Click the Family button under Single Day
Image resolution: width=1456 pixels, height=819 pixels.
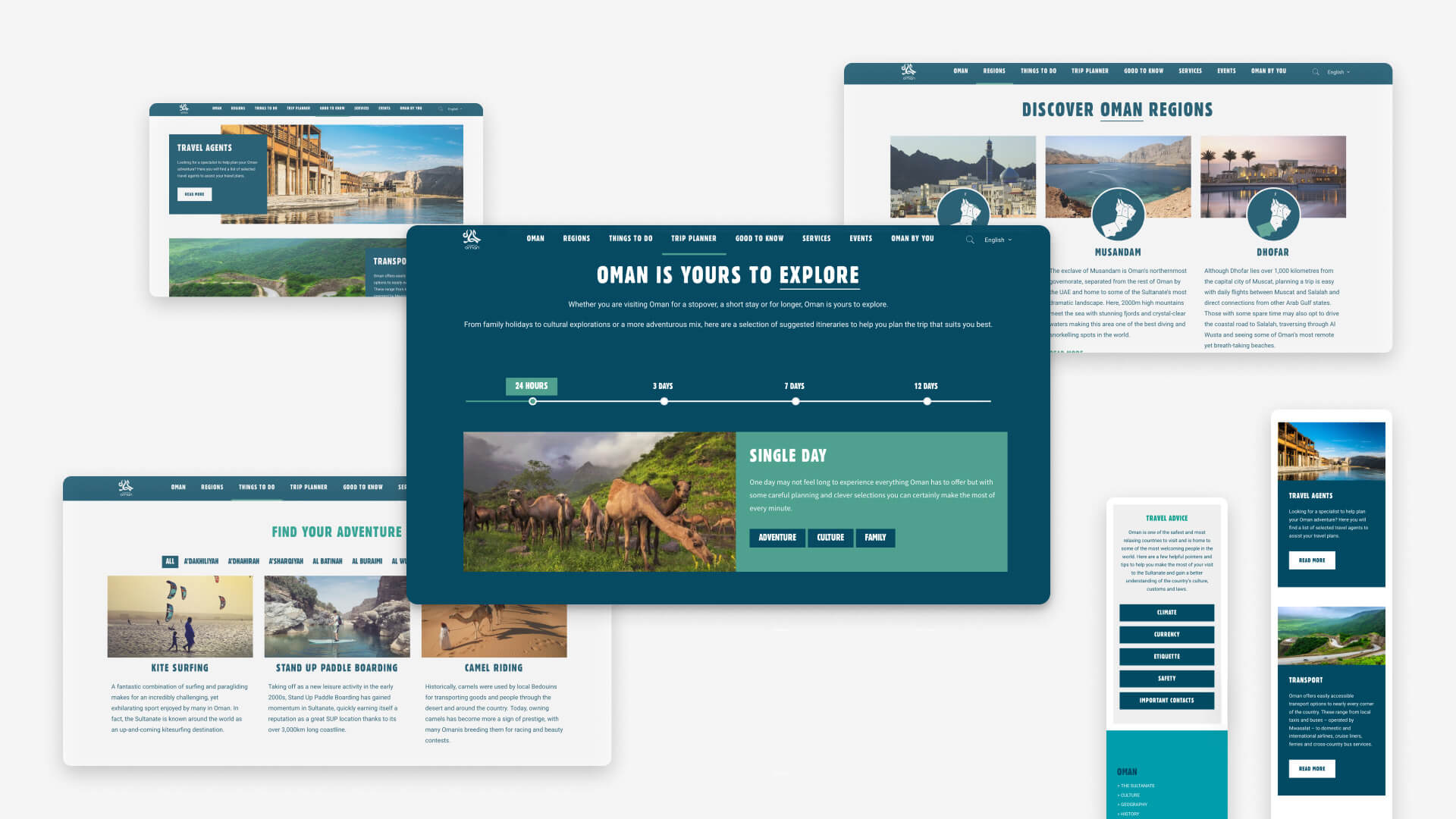tap(875, 538)
